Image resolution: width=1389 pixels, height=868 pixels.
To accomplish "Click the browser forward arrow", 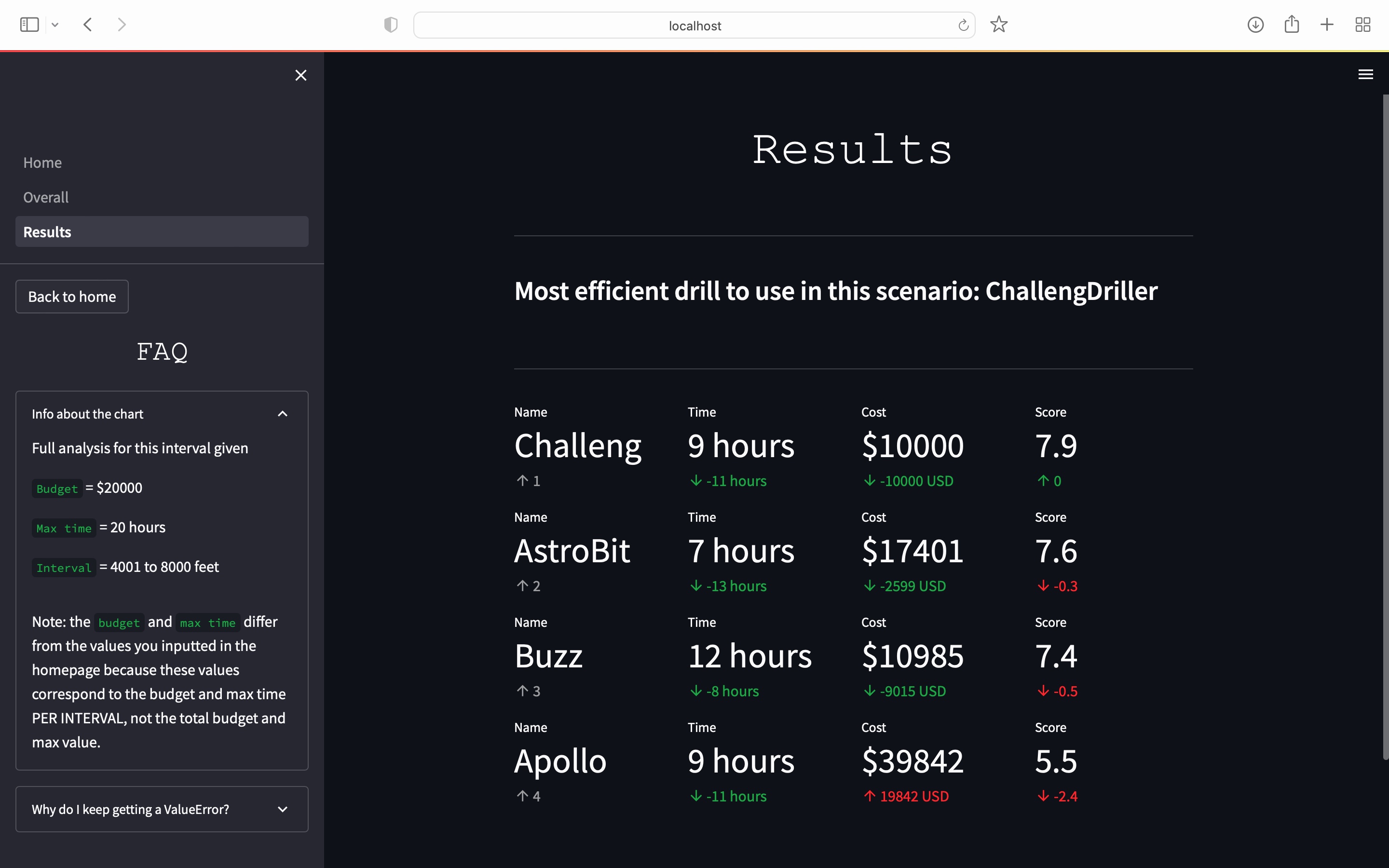I will click(x=122, y=25).
